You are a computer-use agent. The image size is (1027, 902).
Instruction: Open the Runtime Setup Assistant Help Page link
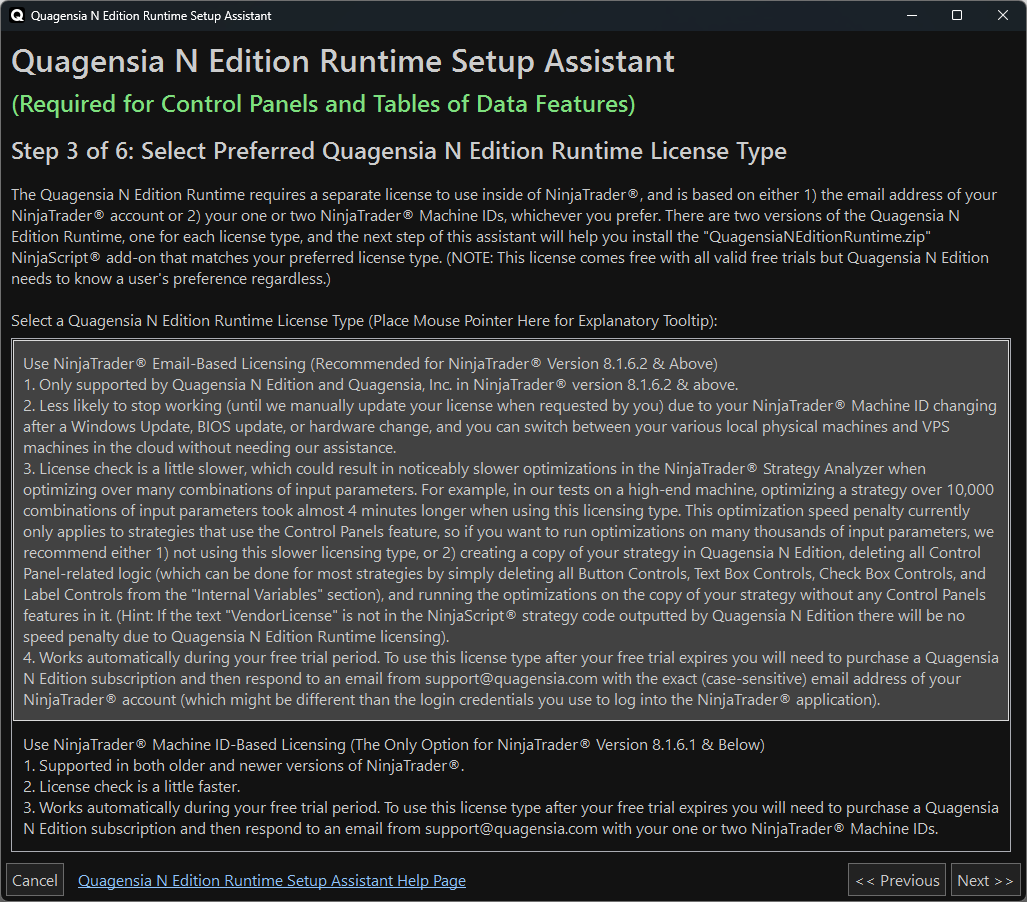click(x=272, y=880)
